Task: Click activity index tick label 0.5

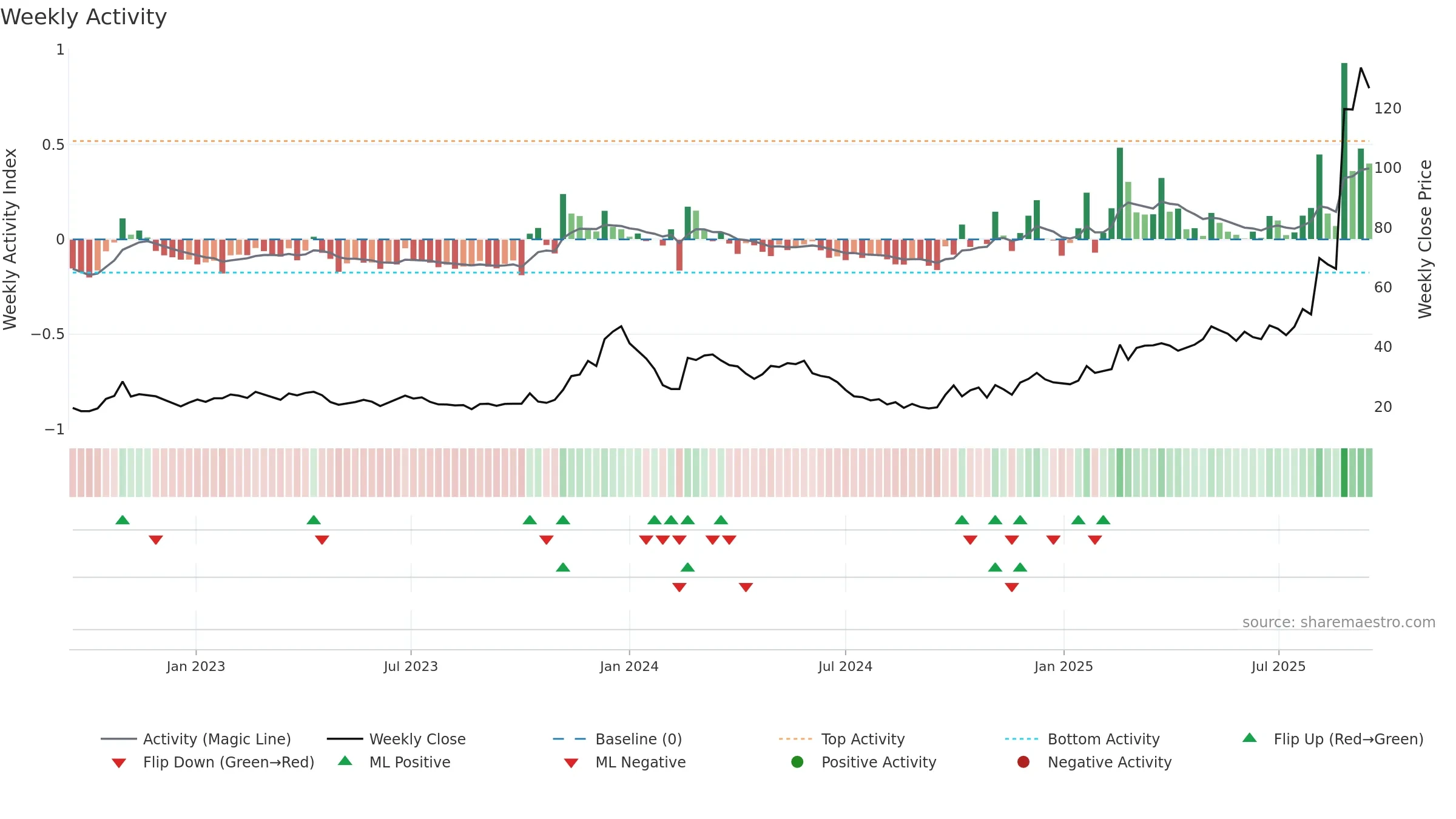Action: point(53,145)
